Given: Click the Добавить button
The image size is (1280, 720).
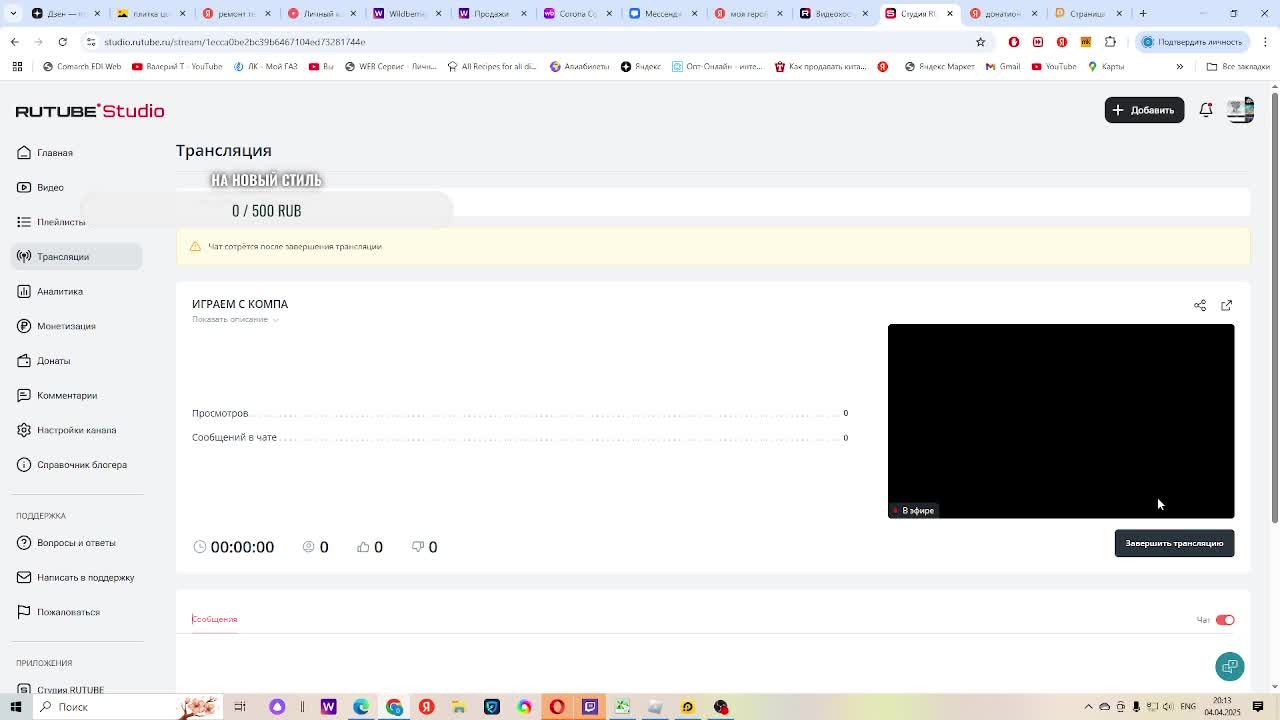Looking at the screenshot, I should pyautogui.click(x=1144, y=110).
